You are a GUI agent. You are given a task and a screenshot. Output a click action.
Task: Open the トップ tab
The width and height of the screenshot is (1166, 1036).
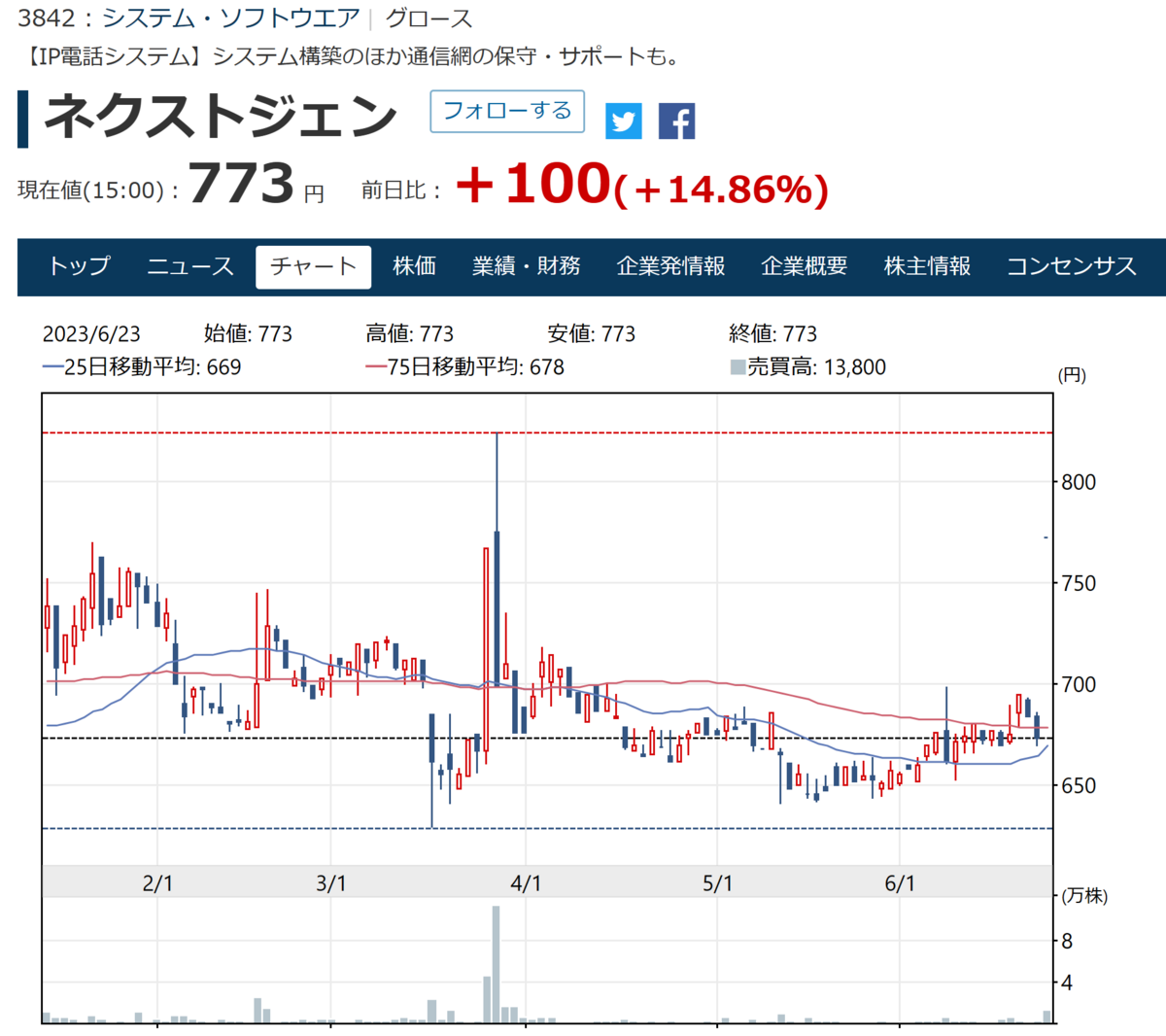click(79, 266)
